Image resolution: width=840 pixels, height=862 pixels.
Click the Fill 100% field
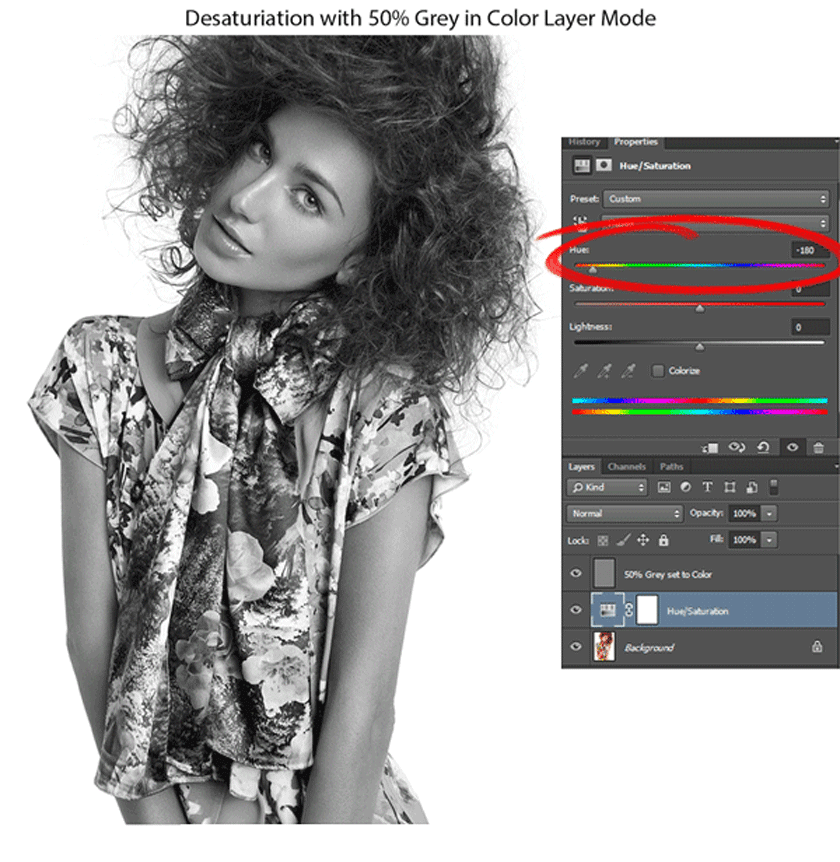pyautogui.click(x=744, y=540)
